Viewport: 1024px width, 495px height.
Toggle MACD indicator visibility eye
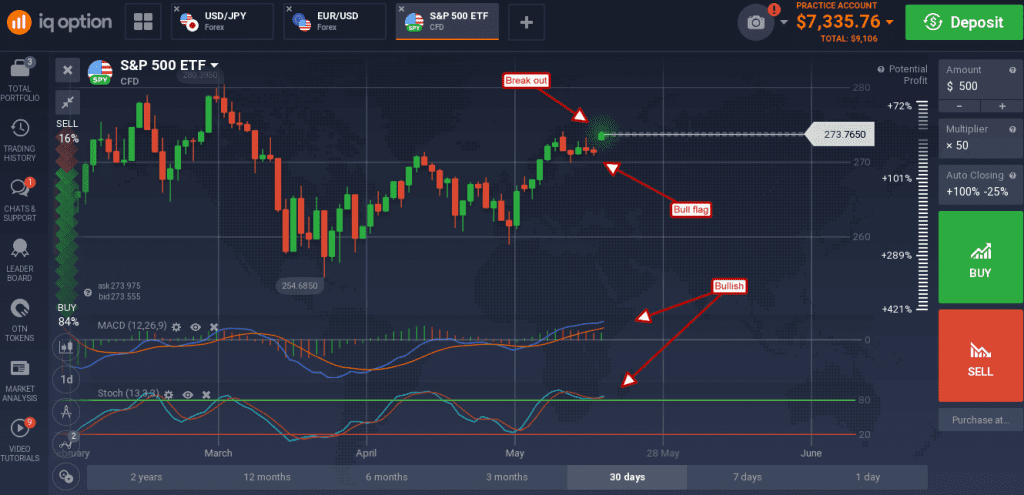pos(195,326)
